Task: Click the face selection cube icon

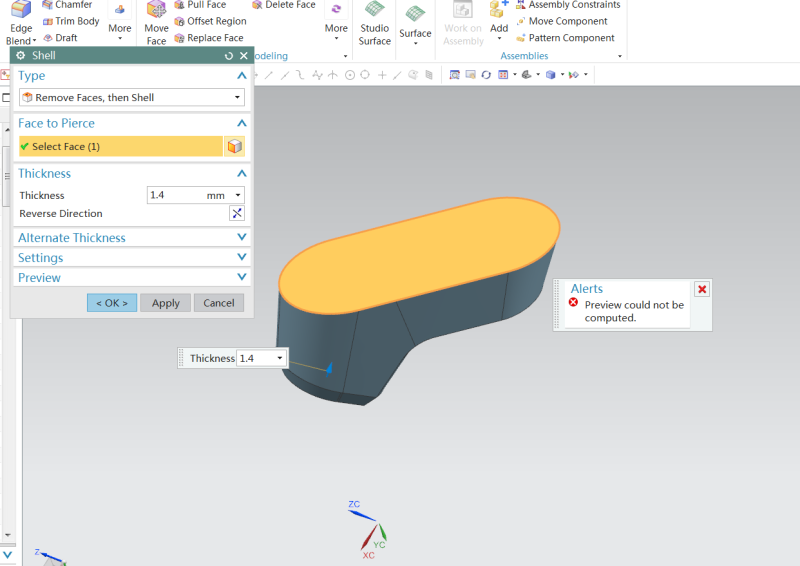Action: point(234,146)
